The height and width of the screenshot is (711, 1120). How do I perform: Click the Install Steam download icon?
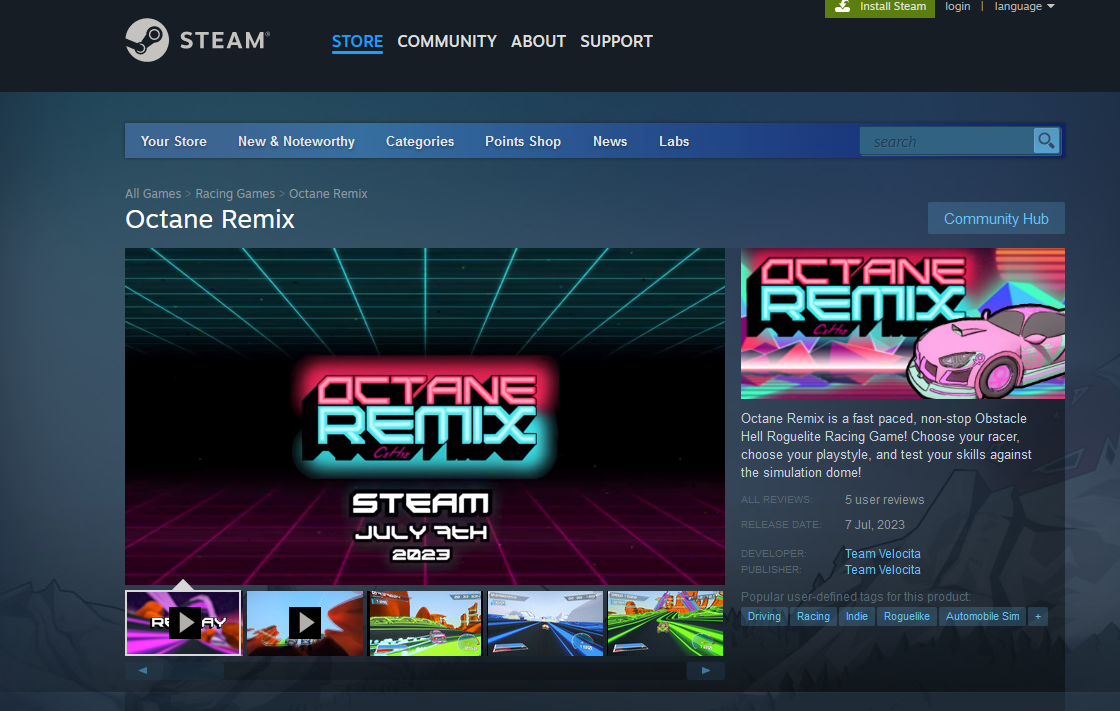coord(843,6)
